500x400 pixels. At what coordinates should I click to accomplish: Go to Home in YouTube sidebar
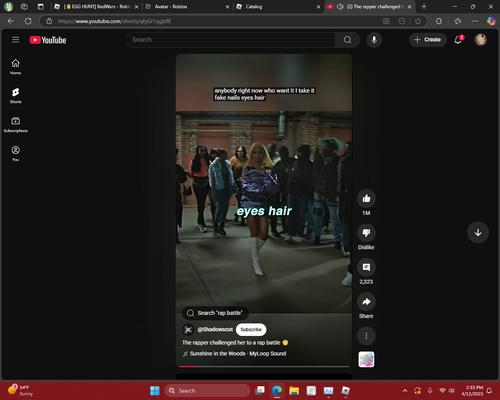pyautogui.click(x=15, y=67)
